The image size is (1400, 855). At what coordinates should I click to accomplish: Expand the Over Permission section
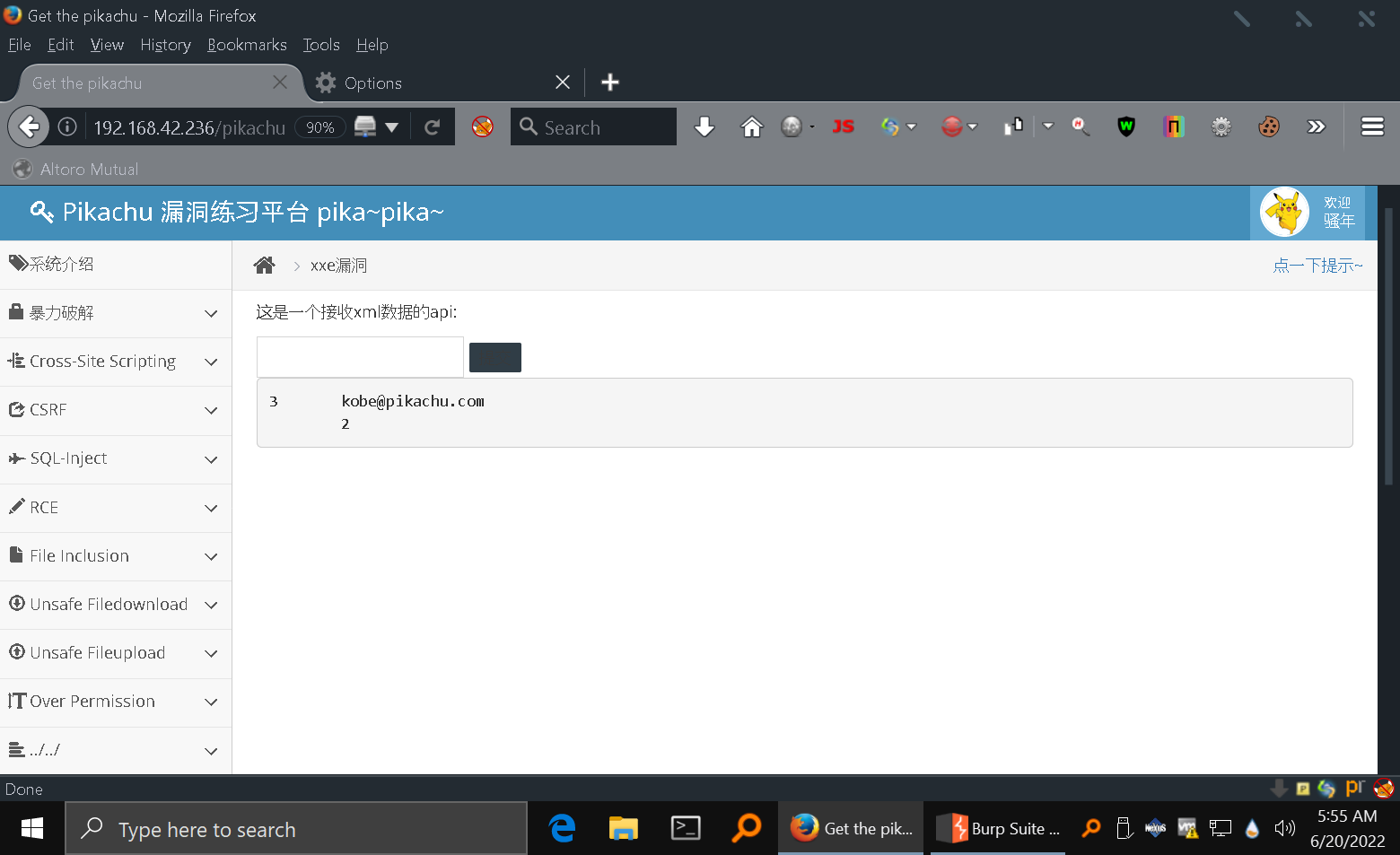[116, 702]
